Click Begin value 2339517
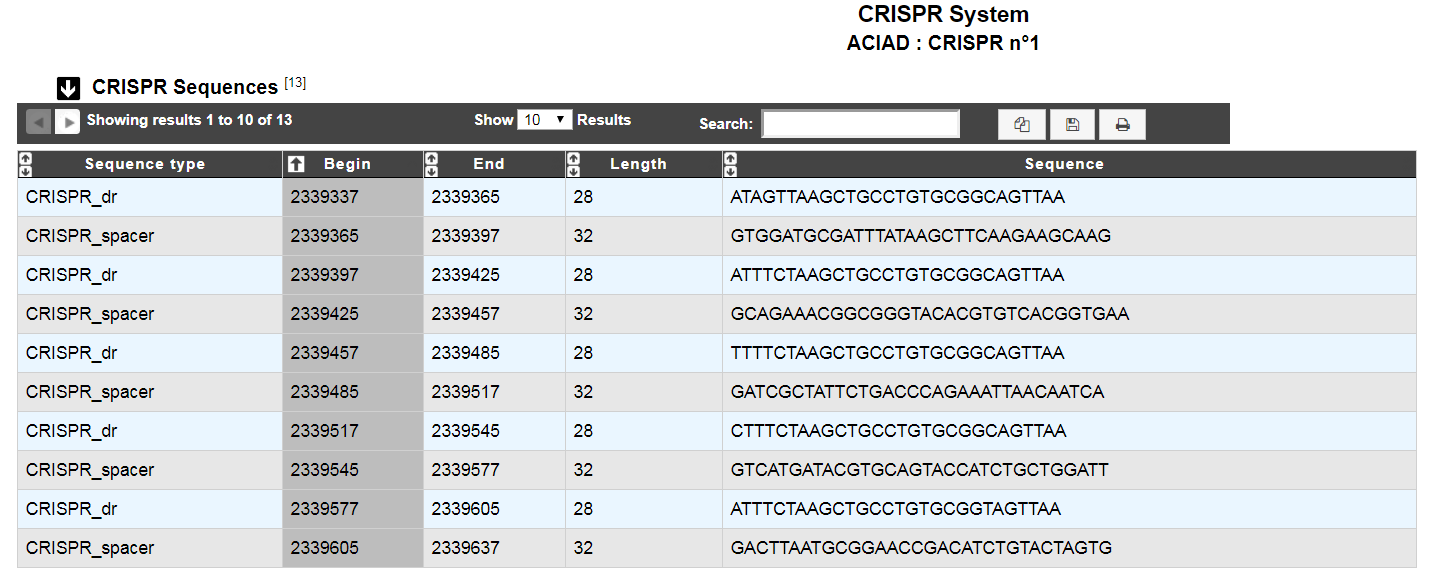The width and height of the screenshot is (1430, 572). coord(324,431)
